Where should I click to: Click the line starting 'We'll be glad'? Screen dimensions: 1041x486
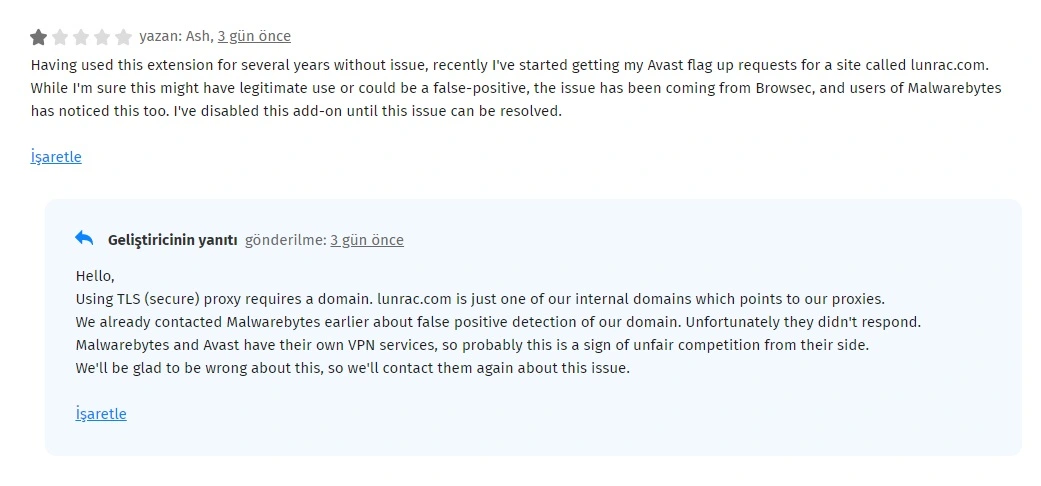point(352,368)
